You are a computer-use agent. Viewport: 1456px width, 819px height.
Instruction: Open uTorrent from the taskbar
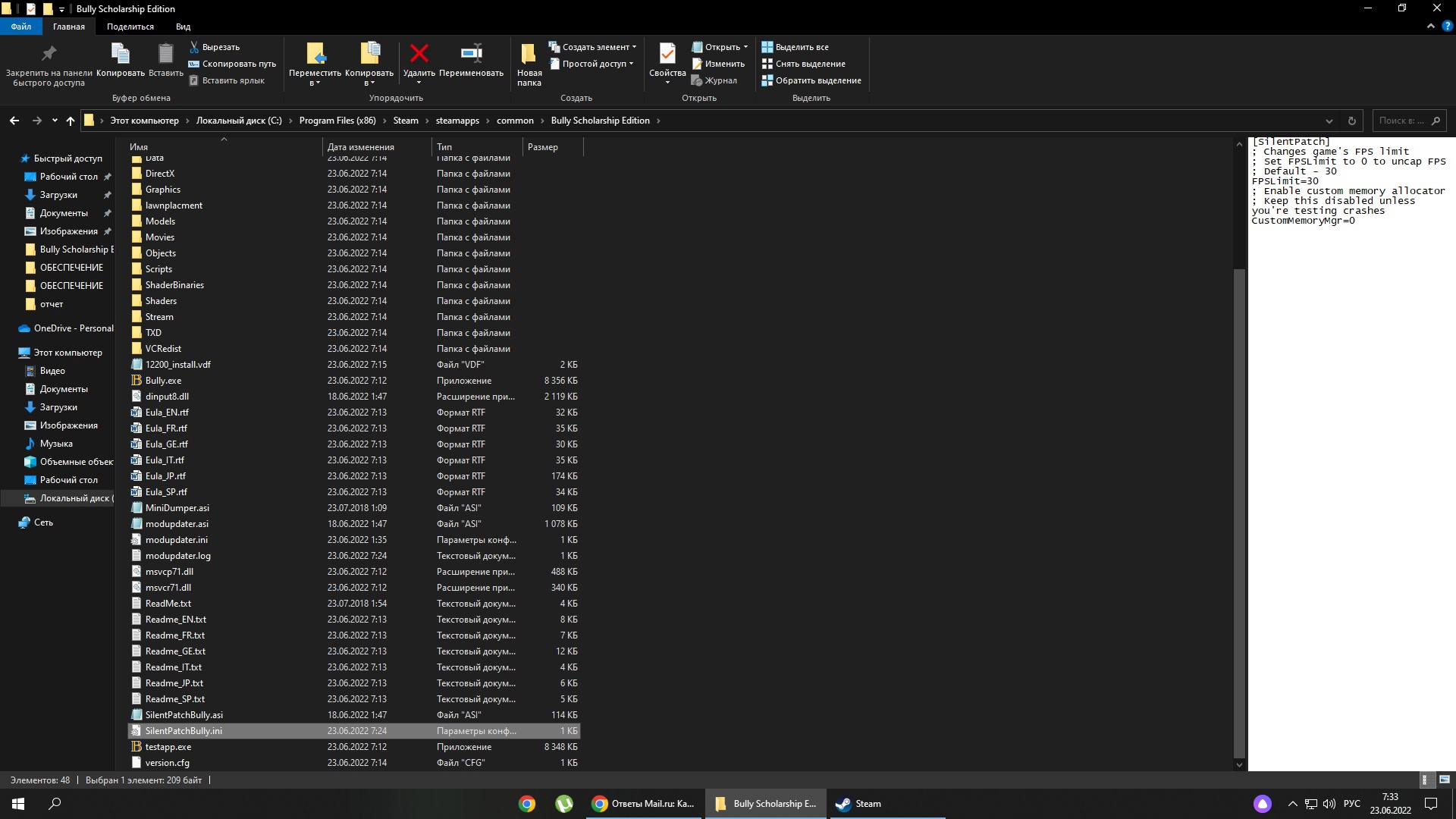[564, 804]
